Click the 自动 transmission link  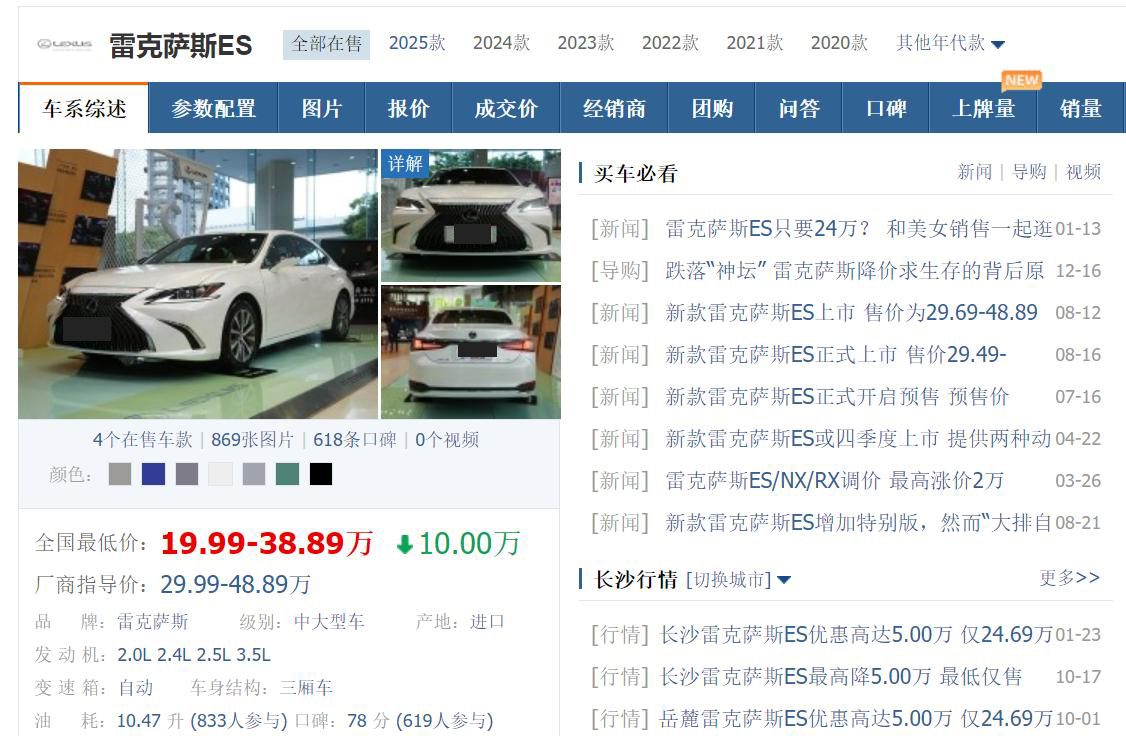coord(136,688)
